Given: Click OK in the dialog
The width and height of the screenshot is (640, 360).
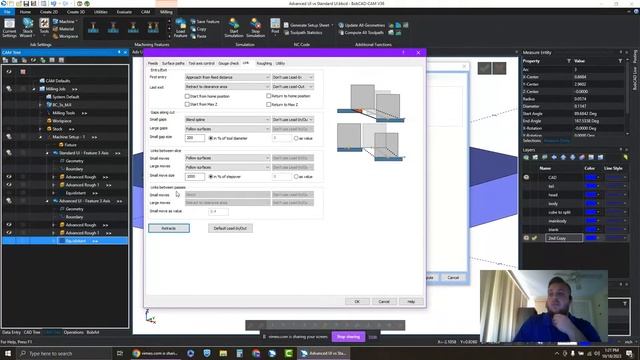Looking at the screenshot, I should 357,302.
